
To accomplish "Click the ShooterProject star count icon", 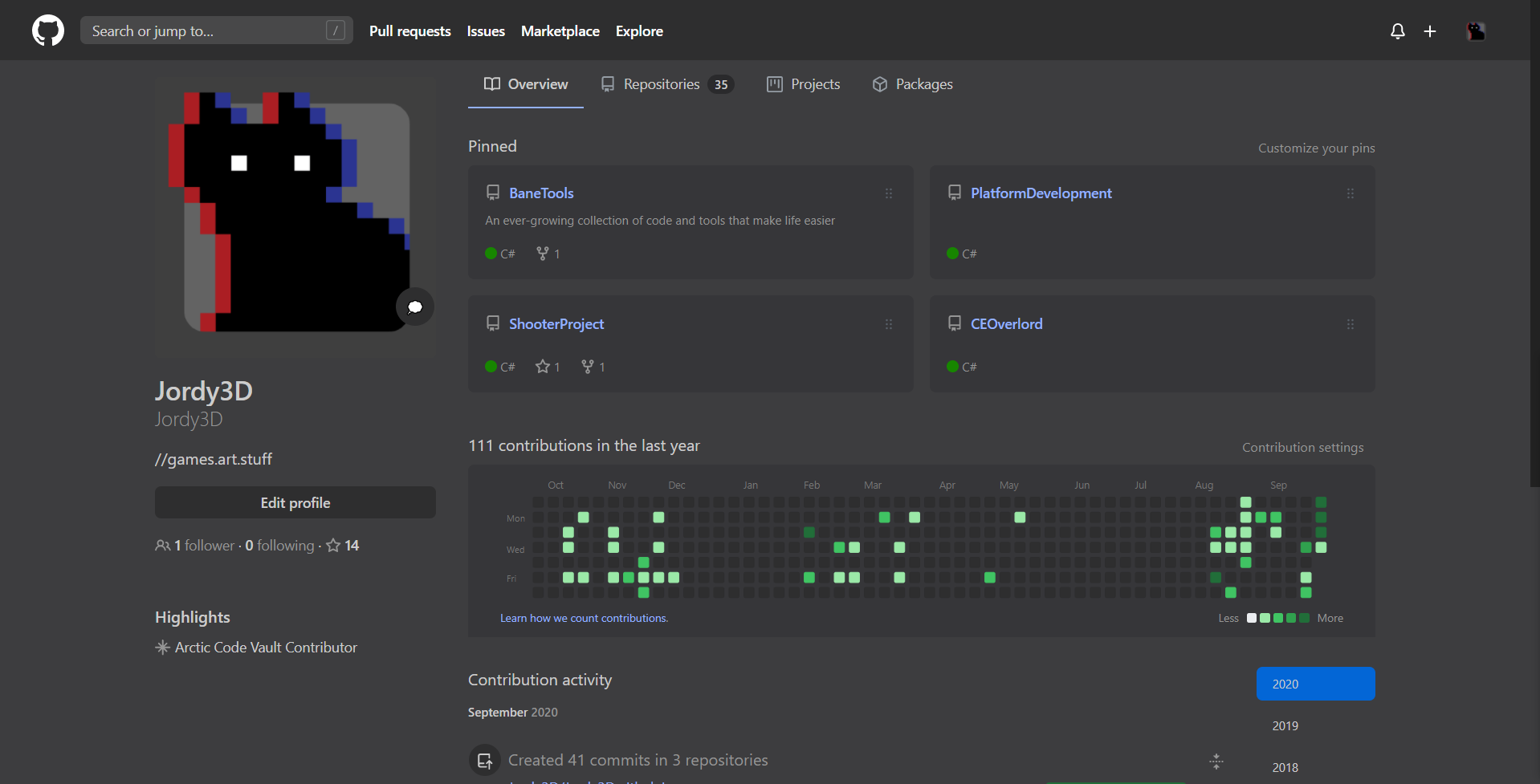I will pos(543,366).
